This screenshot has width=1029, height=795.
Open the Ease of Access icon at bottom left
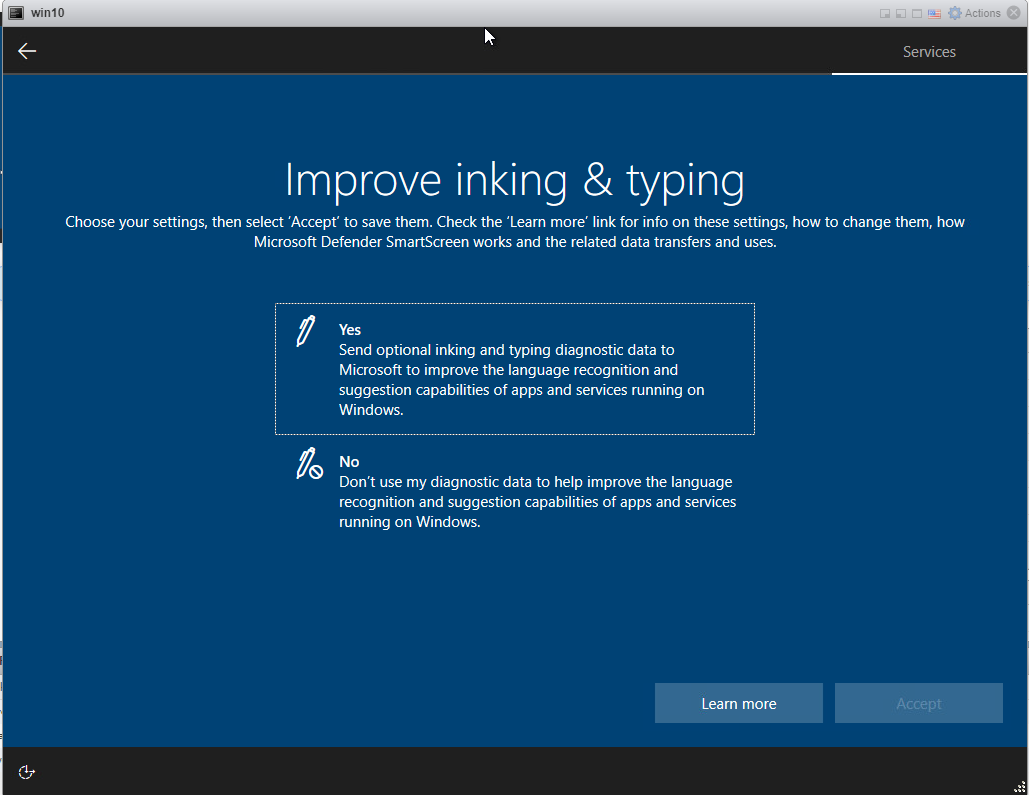click(26, 771)
